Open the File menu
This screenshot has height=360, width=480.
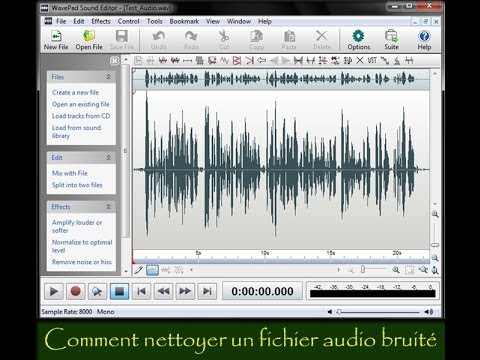pyautogui.click(x=61, y=21)
